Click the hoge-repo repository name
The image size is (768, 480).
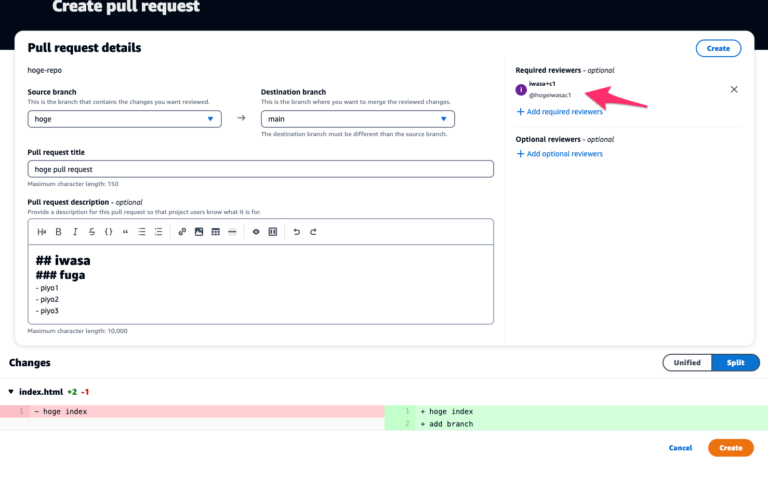(45, 70)
